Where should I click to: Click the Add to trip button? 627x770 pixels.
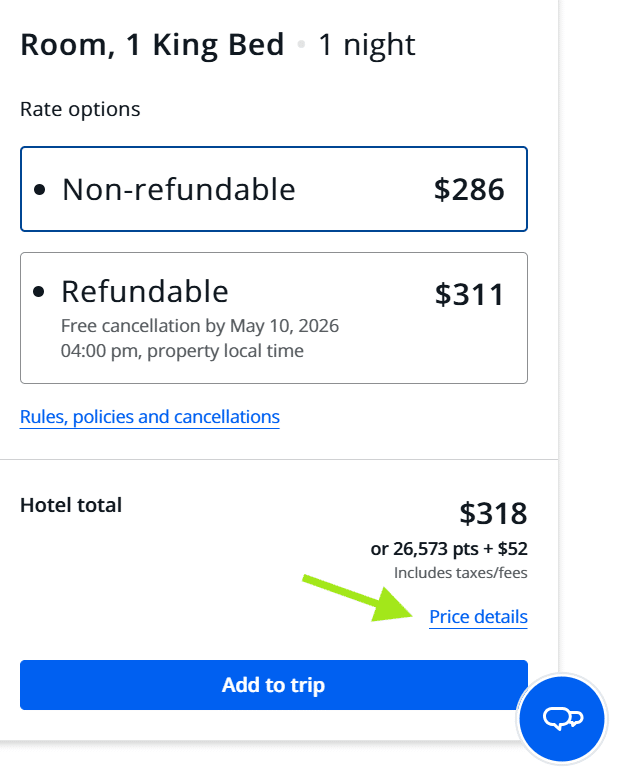coord(273,685)
